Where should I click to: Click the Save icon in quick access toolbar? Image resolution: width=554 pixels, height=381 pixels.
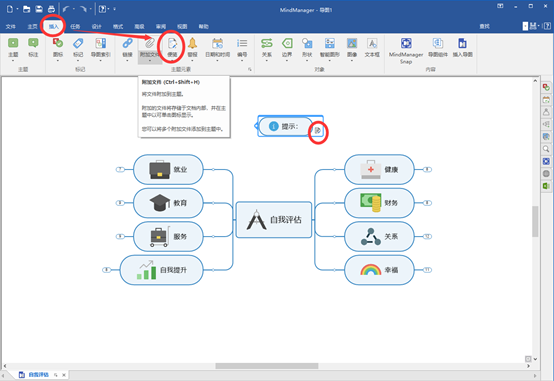(x=39, y=9)
